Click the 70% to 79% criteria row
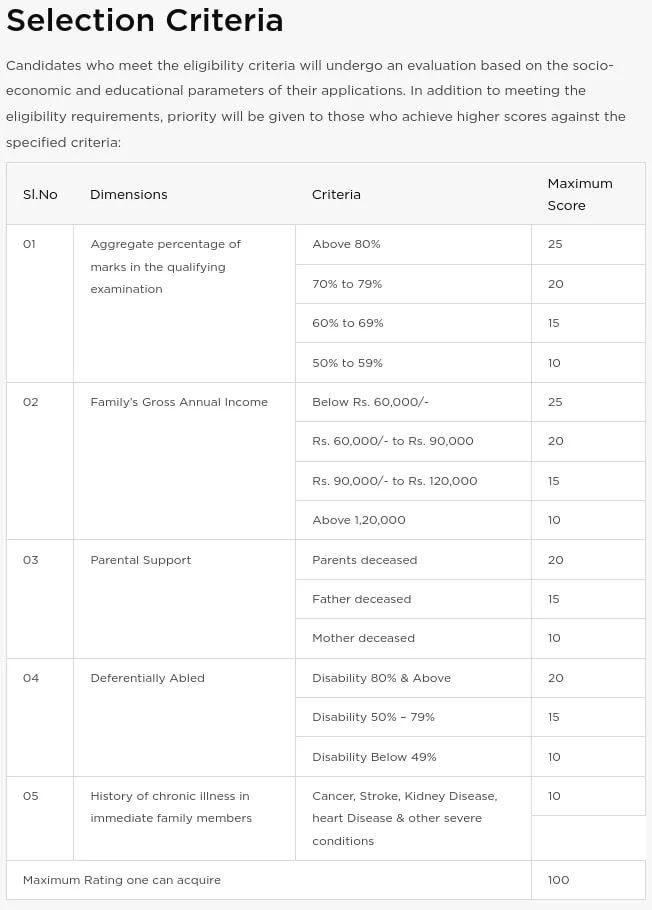Screen dimensions: 652x910 pos(347,284)
